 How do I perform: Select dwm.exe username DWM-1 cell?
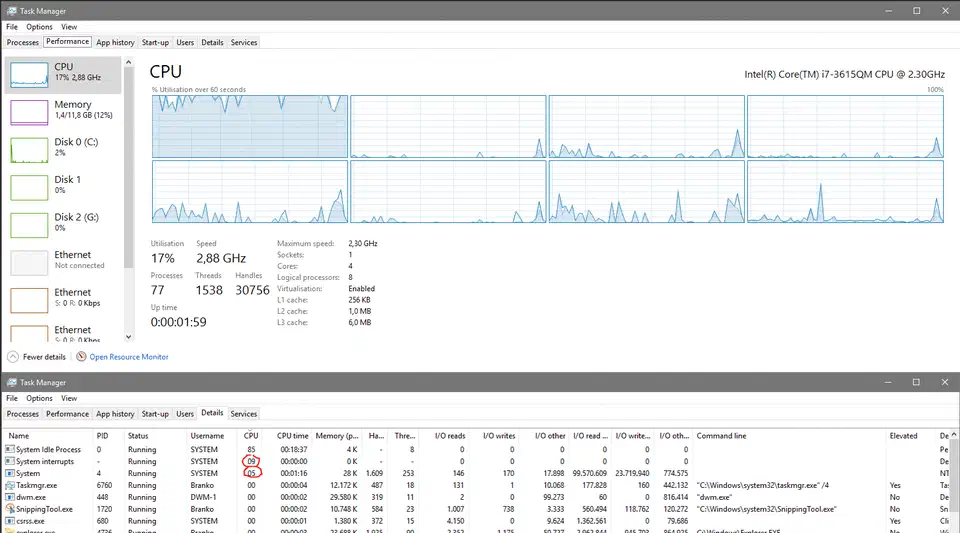point(204,497)
